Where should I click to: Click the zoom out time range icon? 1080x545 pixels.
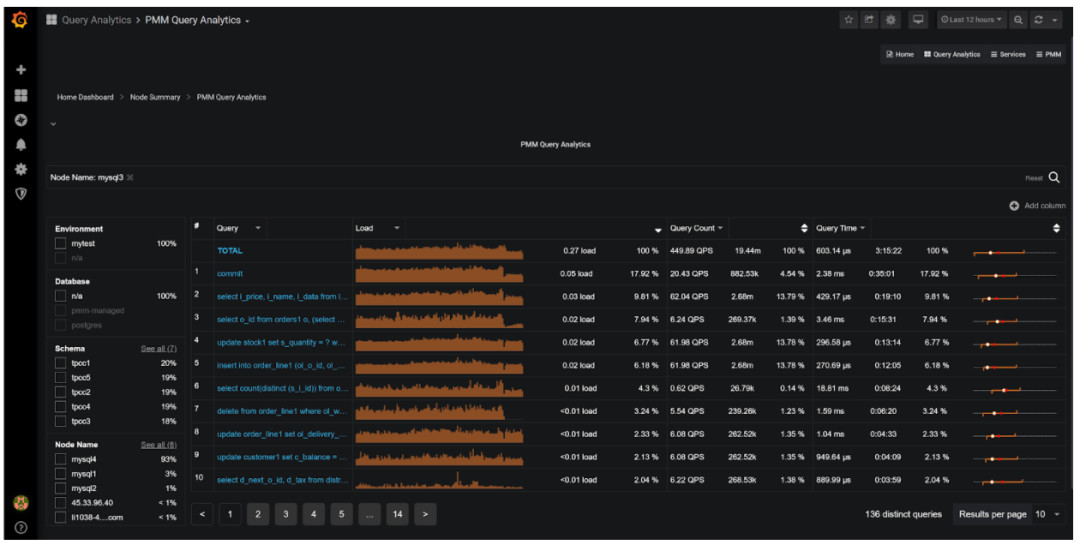(1018, 20)
